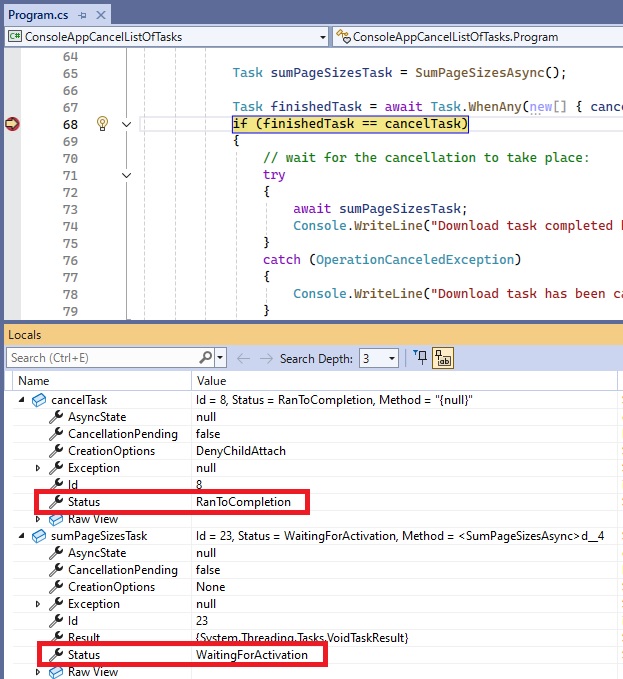Select sumPageSizesTask Id value 23
This screenshot has height=679, width=623.
coord(202,621)
